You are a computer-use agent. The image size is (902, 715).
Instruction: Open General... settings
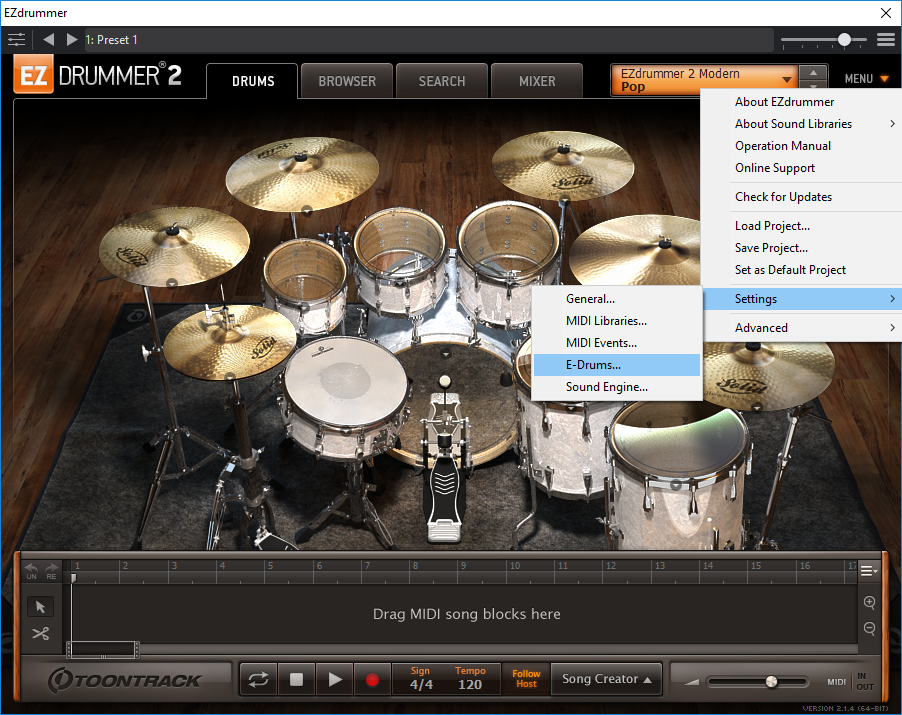[617, 299]
